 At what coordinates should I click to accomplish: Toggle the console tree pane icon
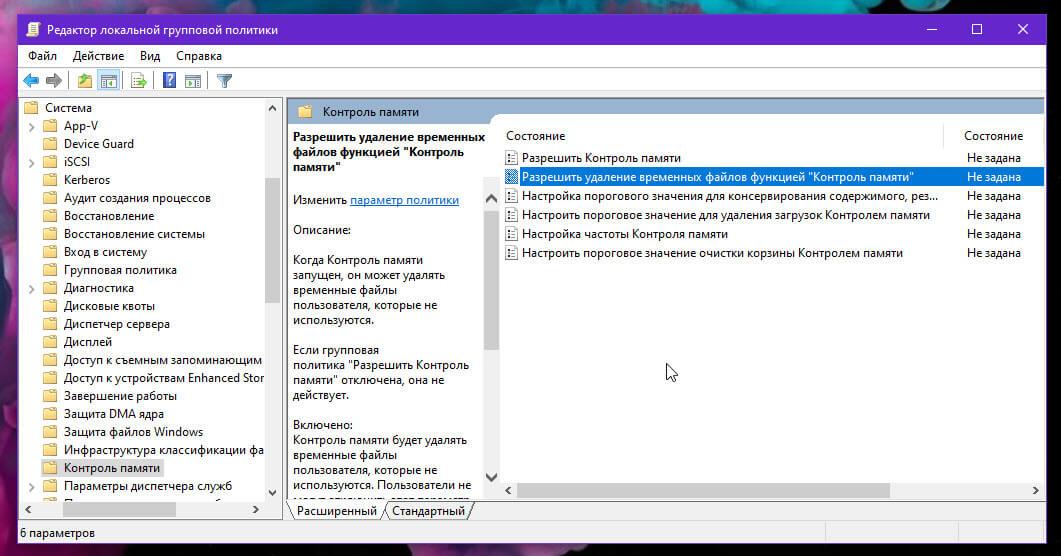click(x=108, y=81)
